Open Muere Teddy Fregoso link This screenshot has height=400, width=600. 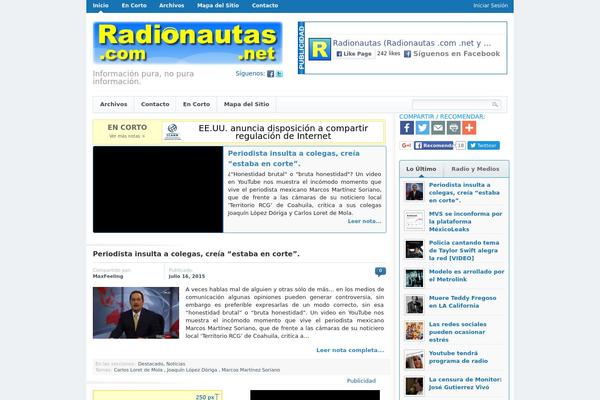462,302
